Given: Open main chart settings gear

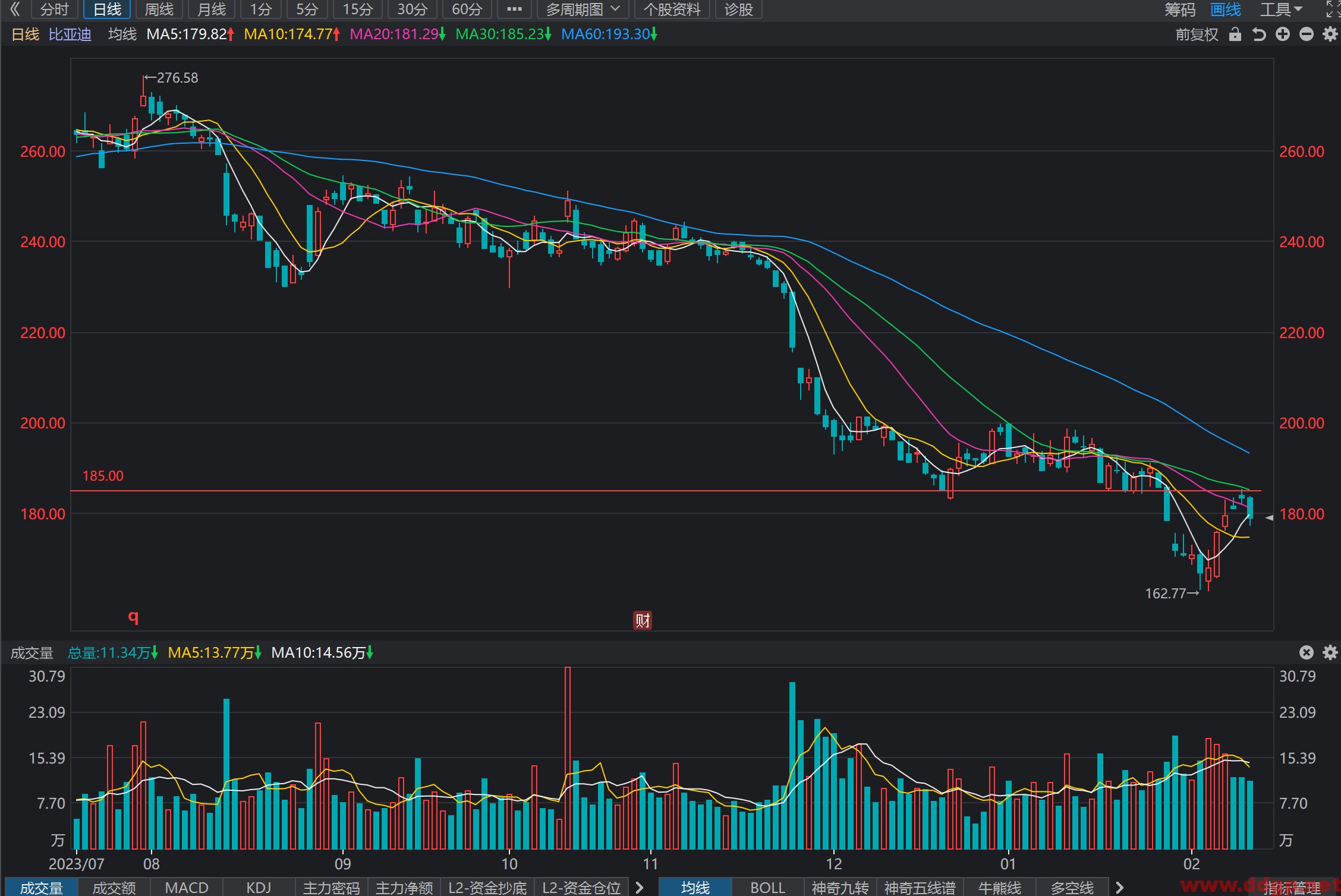Looking at the screenshot, I should pos(1330,34).
